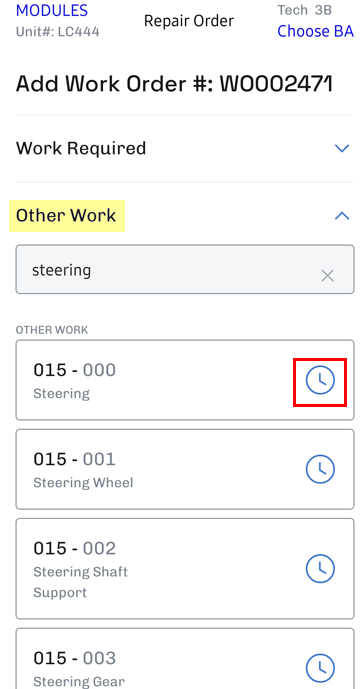The width and height of the screenshot is (363, 689).
Task: Open the Choose BA link
Action: 316,32
